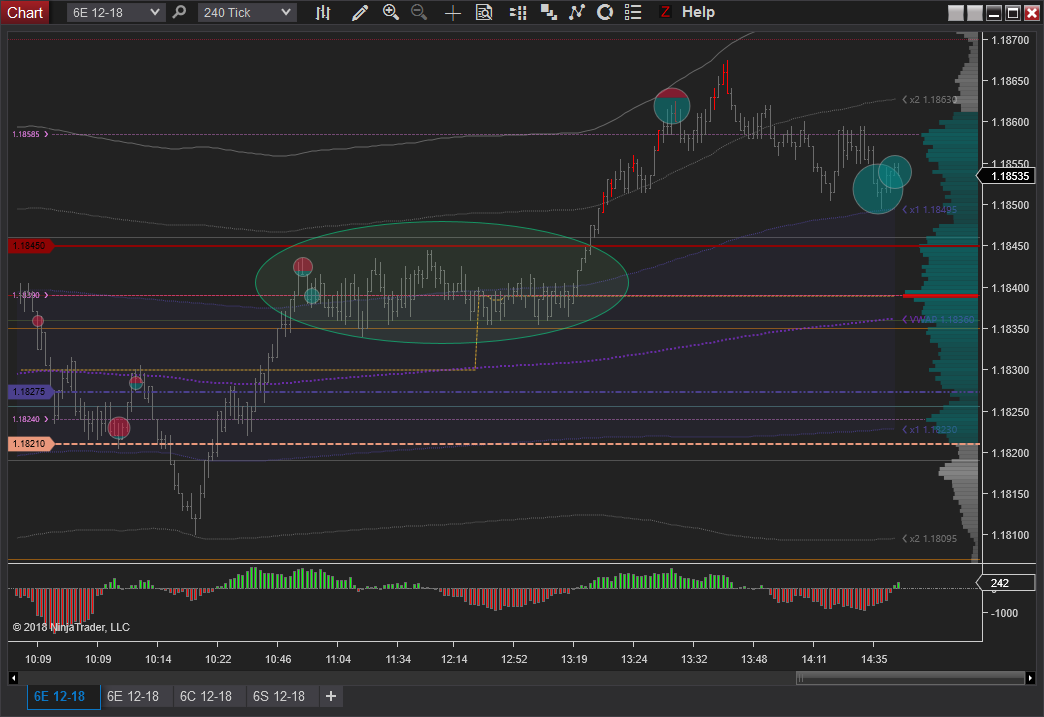
Task: Click the Zoom Out magnifier
Action: (419, 12)
